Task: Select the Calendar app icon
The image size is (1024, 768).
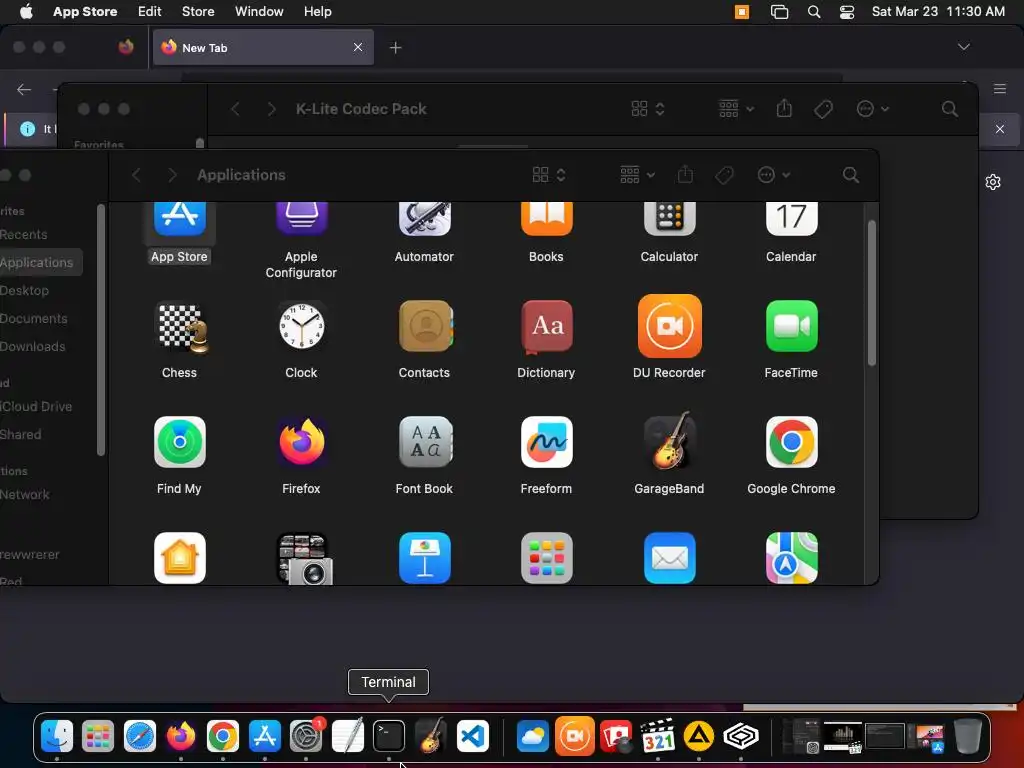Action: [x=792, y=219]
